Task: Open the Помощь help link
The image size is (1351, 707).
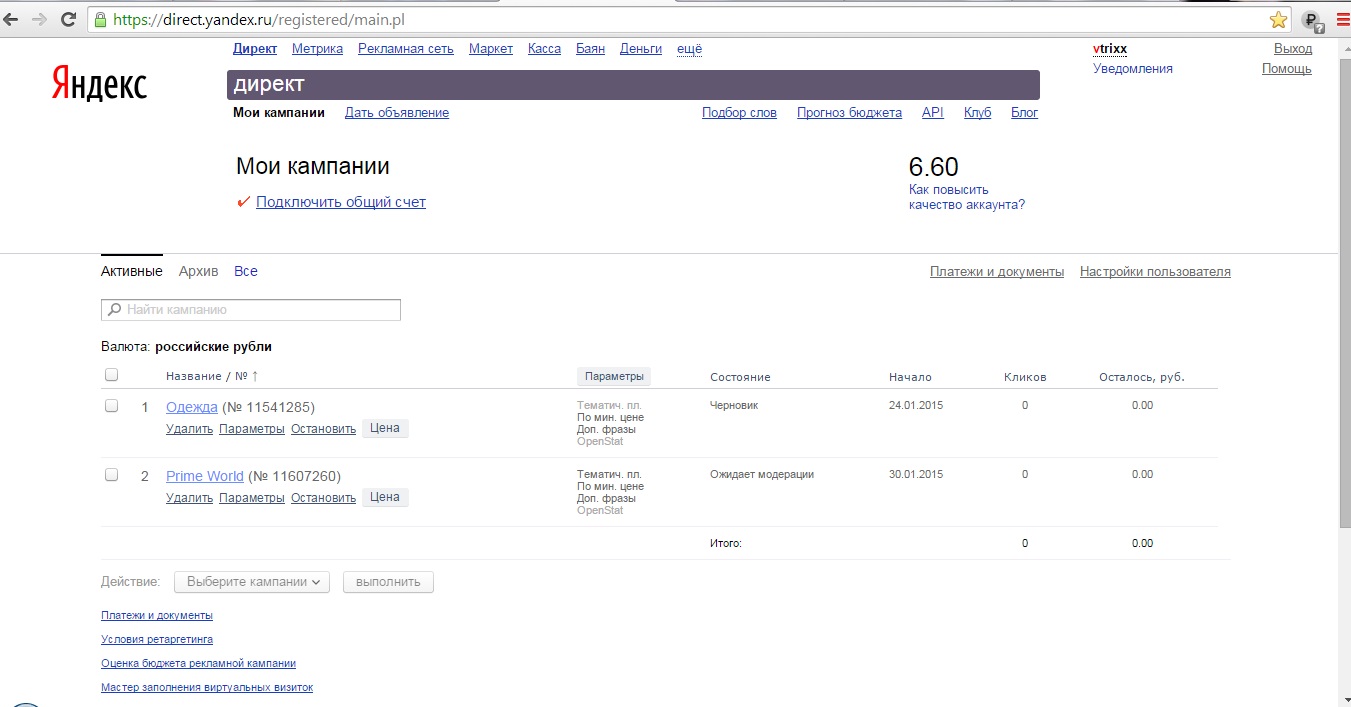Action: [x=1287, y=69]
